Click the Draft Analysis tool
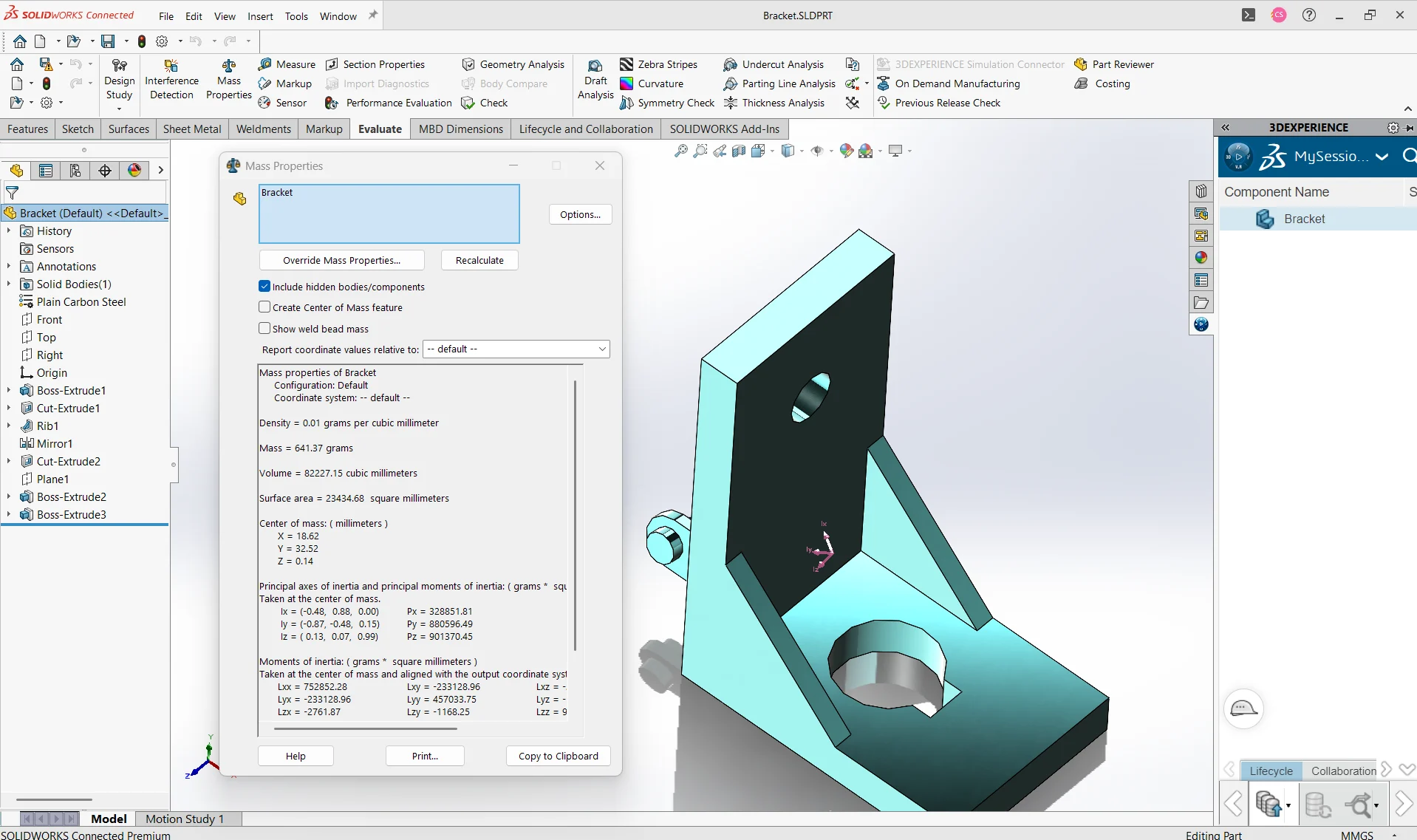 (595, 81)
